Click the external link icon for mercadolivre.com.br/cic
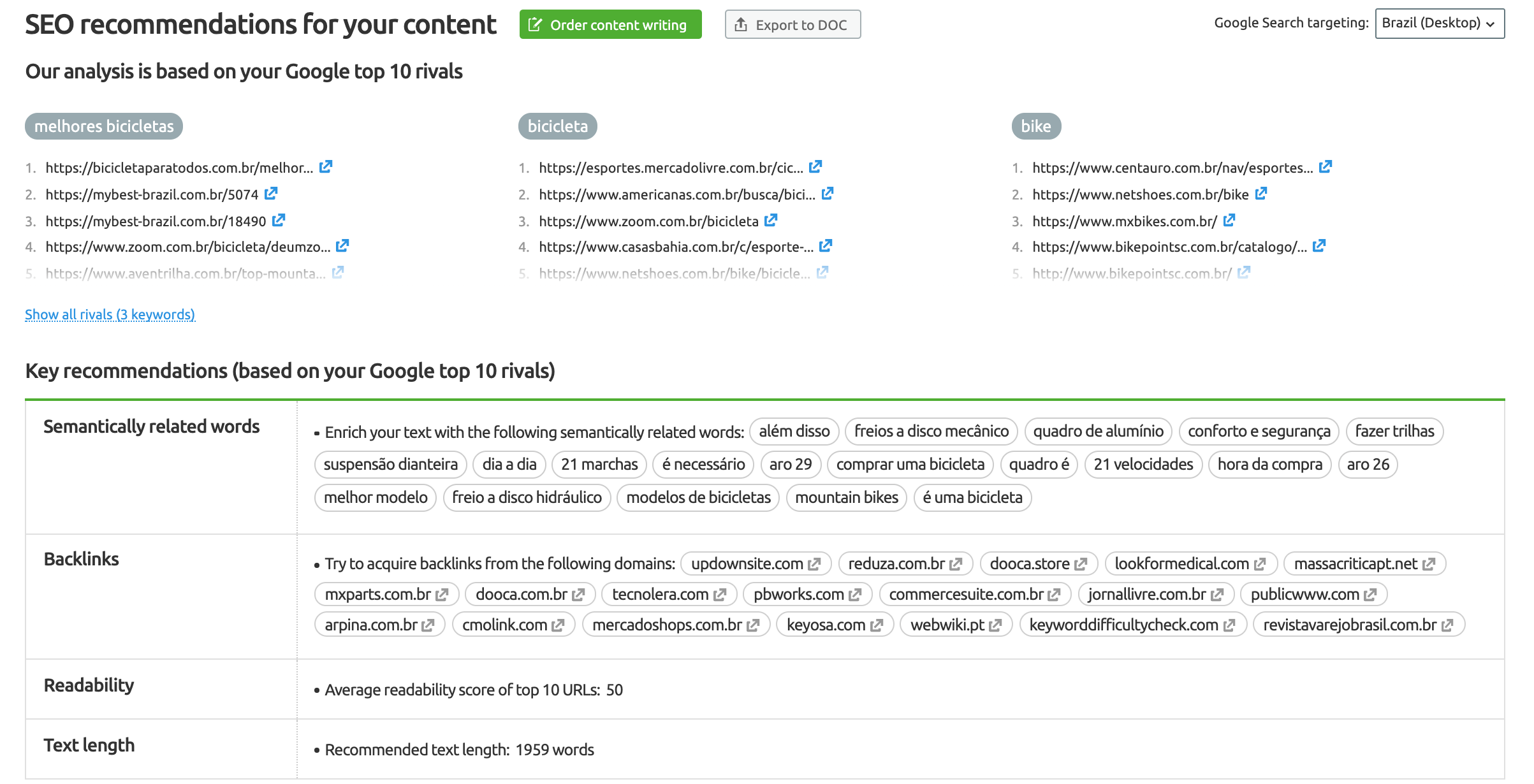Image resolution: width=1534 pixels, height=784 pixels. click(819, 167)
